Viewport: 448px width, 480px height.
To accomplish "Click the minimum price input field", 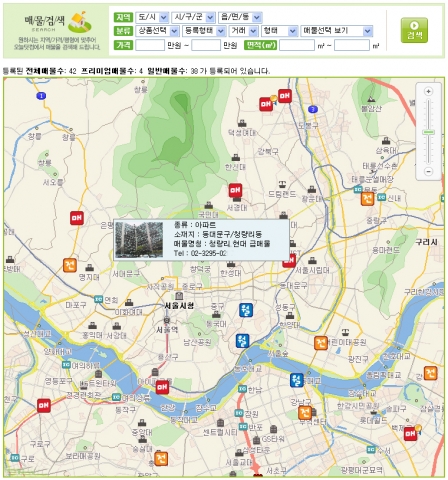I will pyautogui.click(x=150, y=45).
